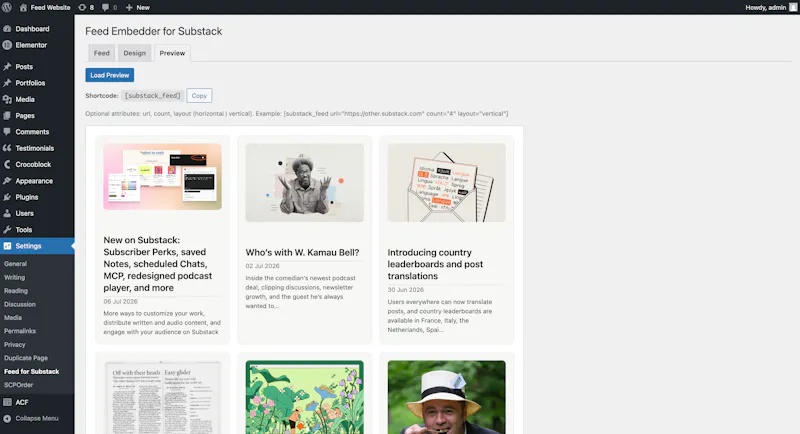Click the Tools wrench icon
The image size is (800, 434).
point(7,229)
